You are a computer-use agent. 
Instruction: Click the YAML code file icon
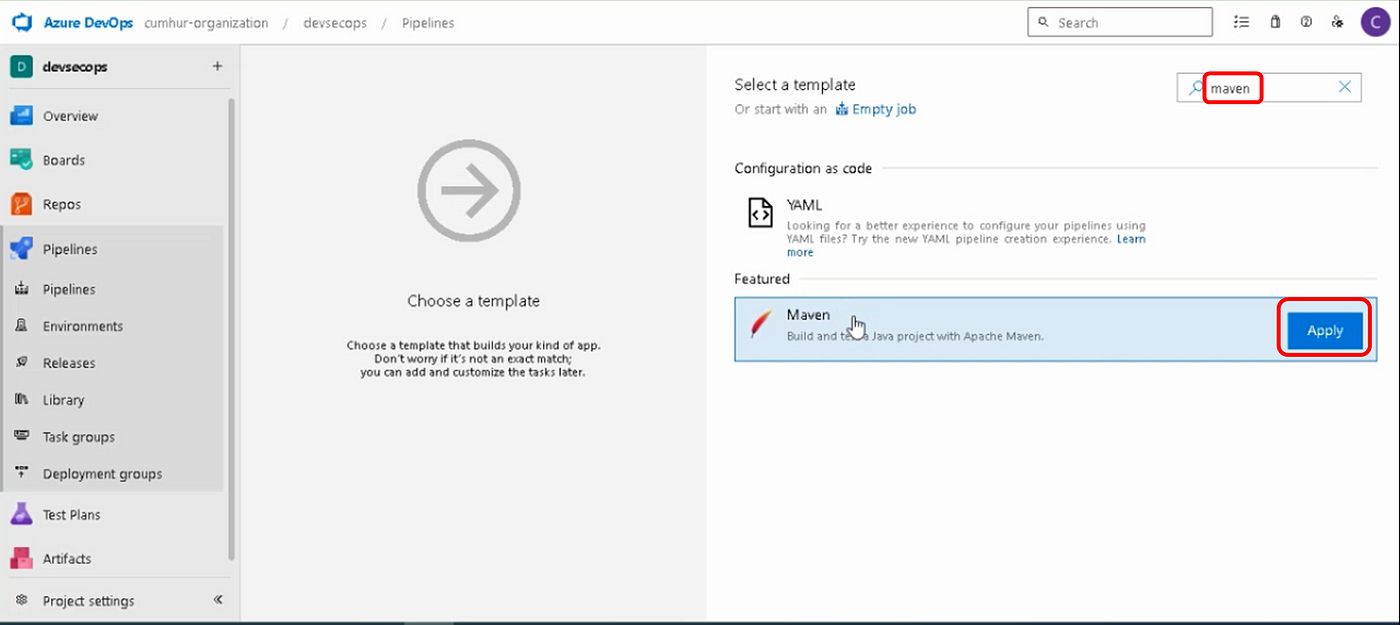pos(761,213)
